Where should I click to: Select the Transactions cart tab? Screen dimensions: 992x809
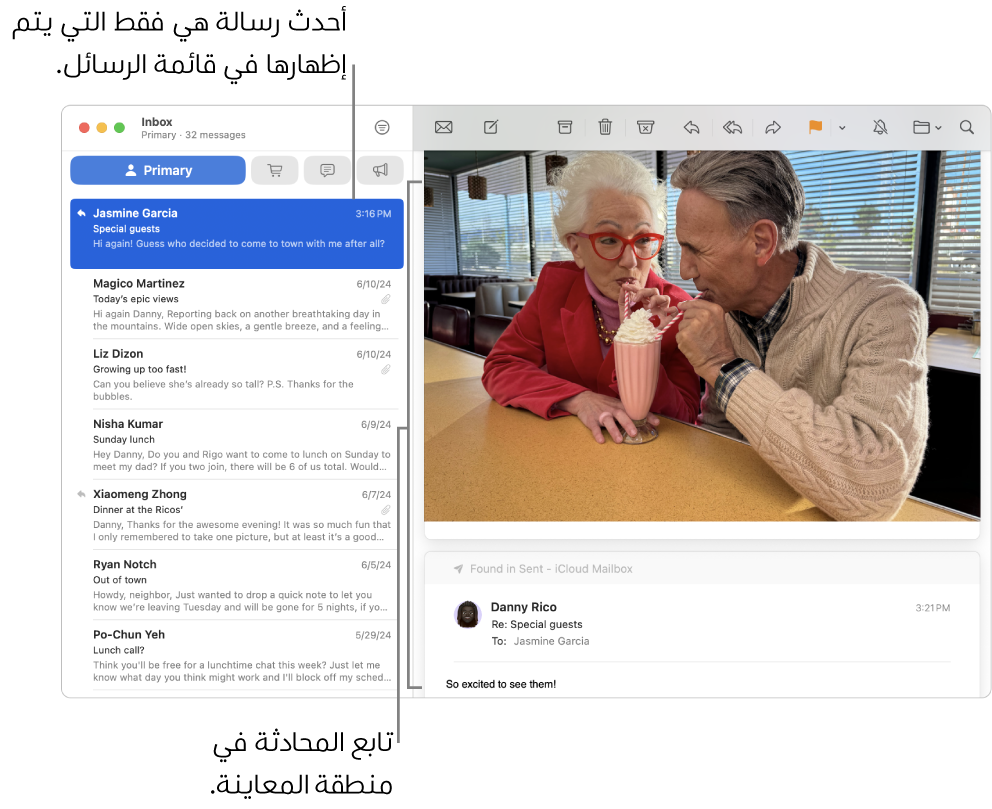point(275,170)
